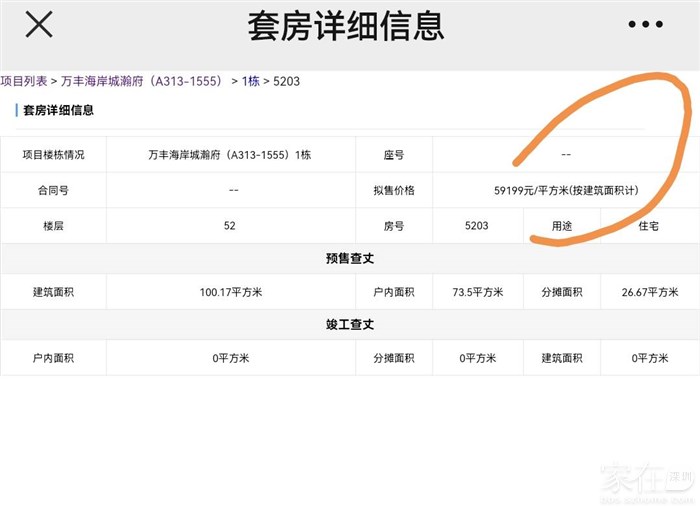Open 万丰海岸城瀚府（A313-1555） breadcrumb link
Viewport: 700px width, 507px height.
(x=142, y=81)
